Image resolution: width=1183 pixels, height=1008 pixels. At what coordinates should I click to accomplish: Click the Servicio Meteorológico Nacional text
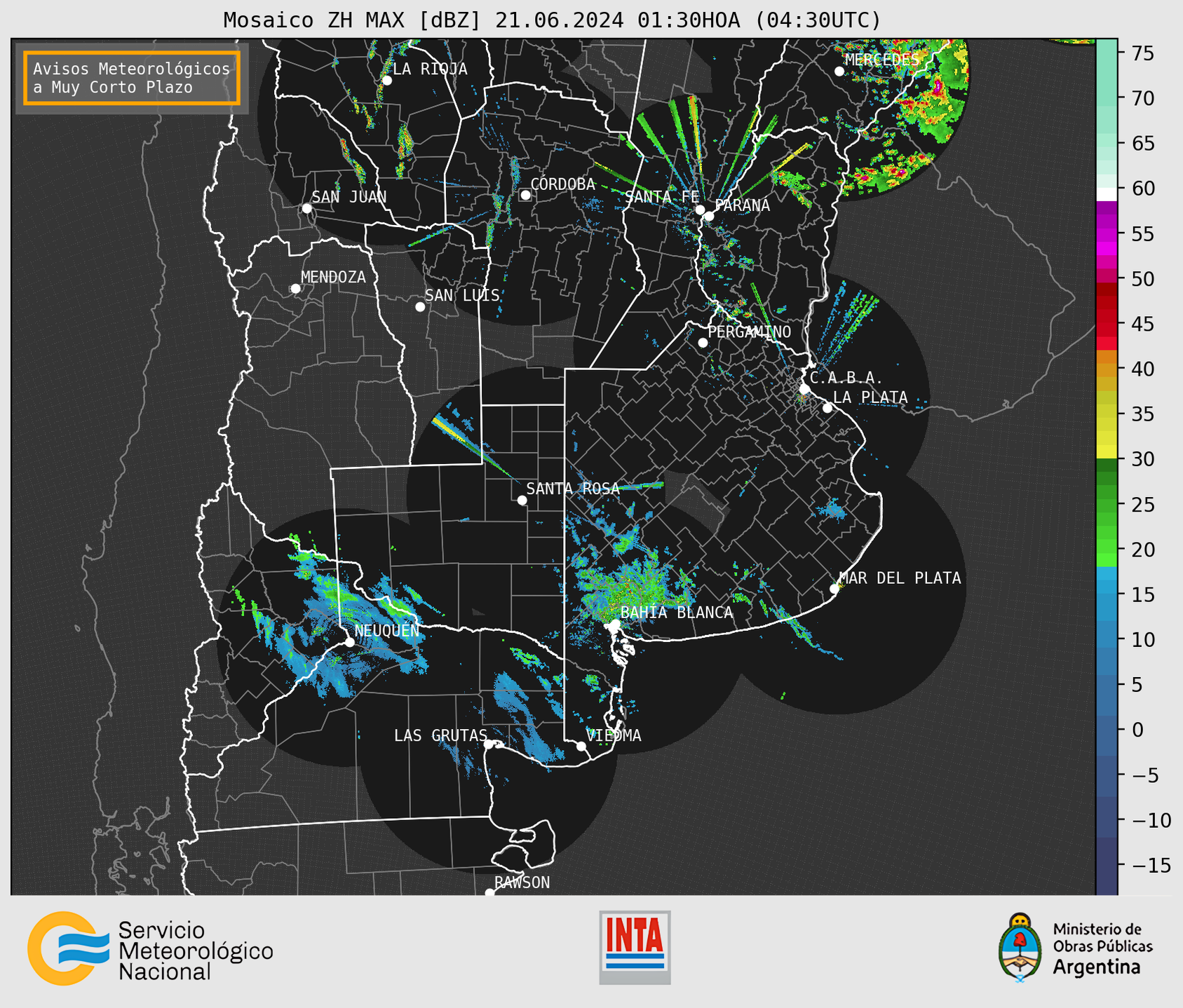click(x=196, y=951)
